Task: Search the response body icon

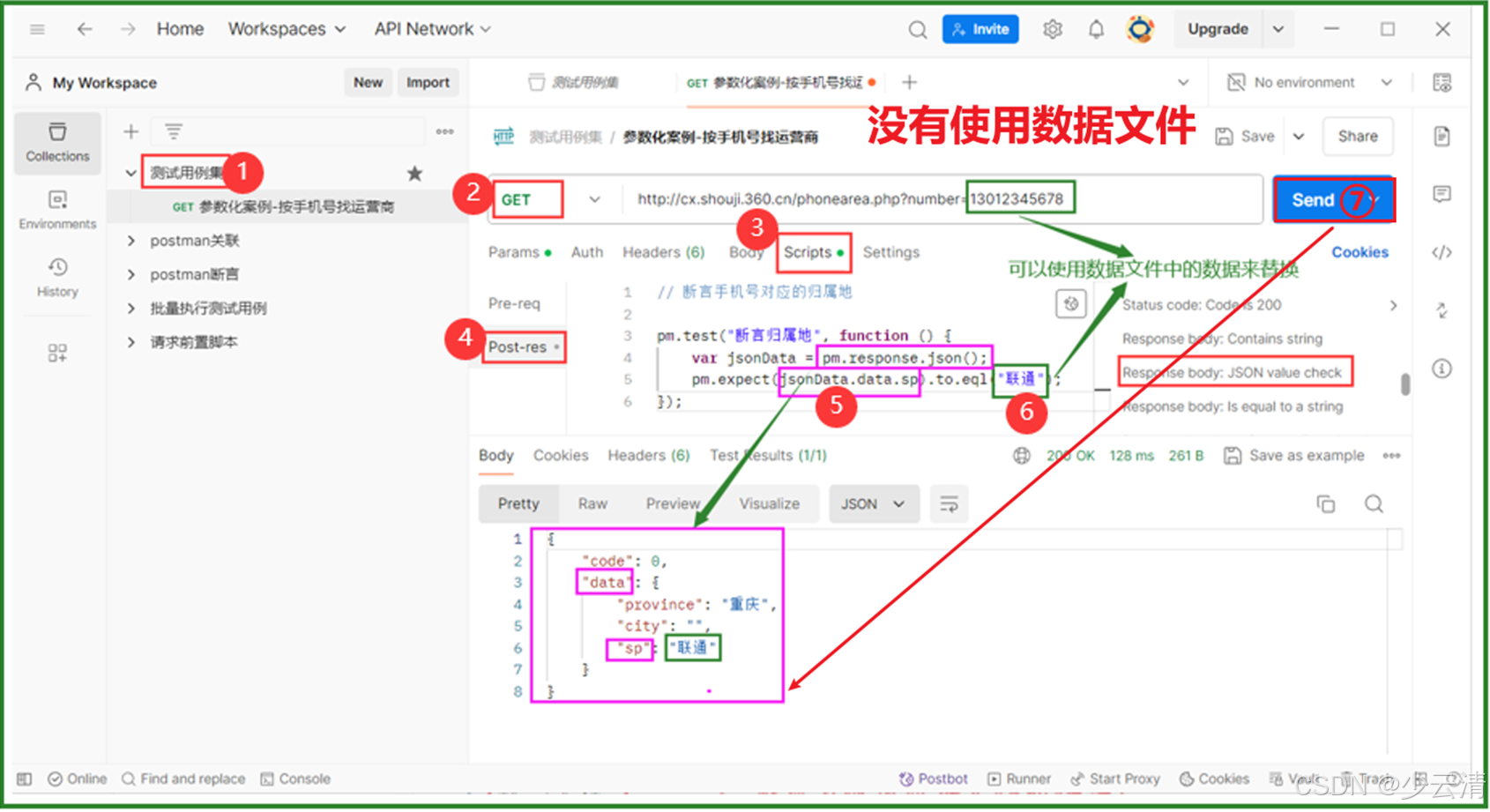Action: (1374, 503)
